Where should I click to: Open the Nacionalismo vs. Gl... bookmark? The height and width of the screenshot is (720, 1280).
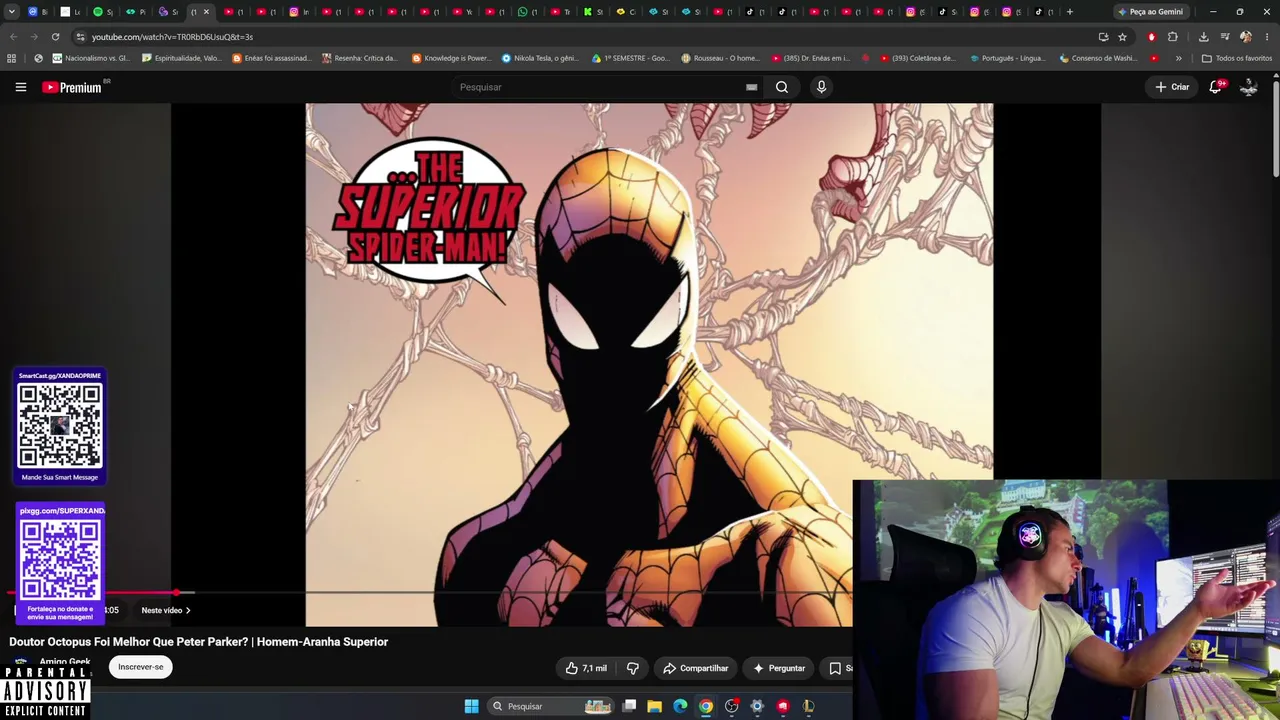pos(91,58)
